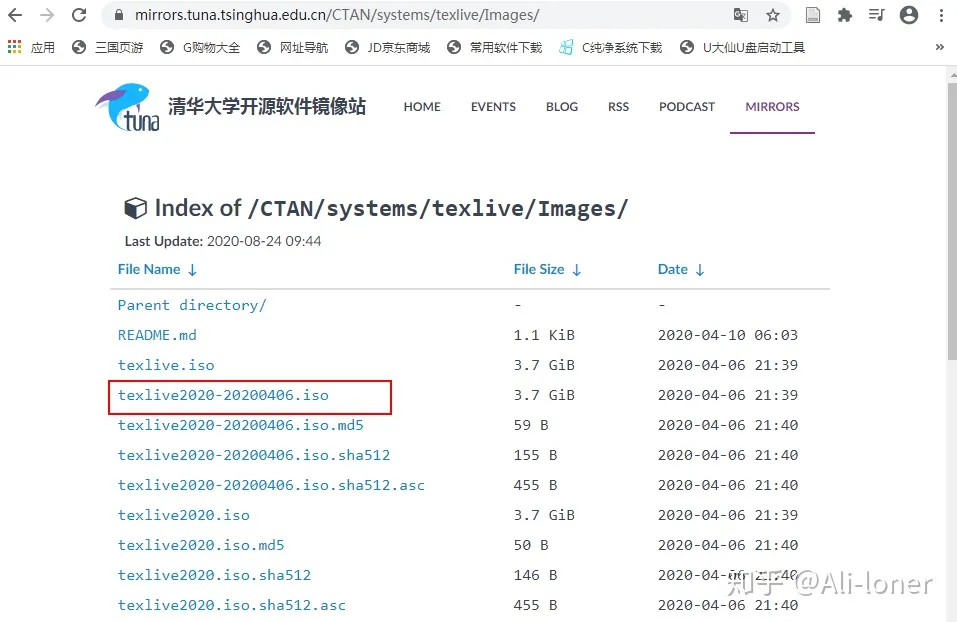Open the JD京东商城 bookmark
This screenshot has width=957, height=622.
tap(388, 47)
